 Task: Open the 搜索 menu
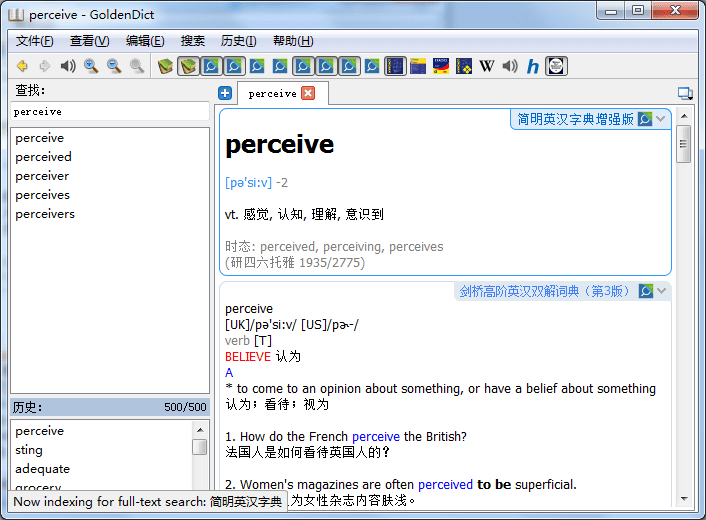pyautogui.click(x=193, y=41)
